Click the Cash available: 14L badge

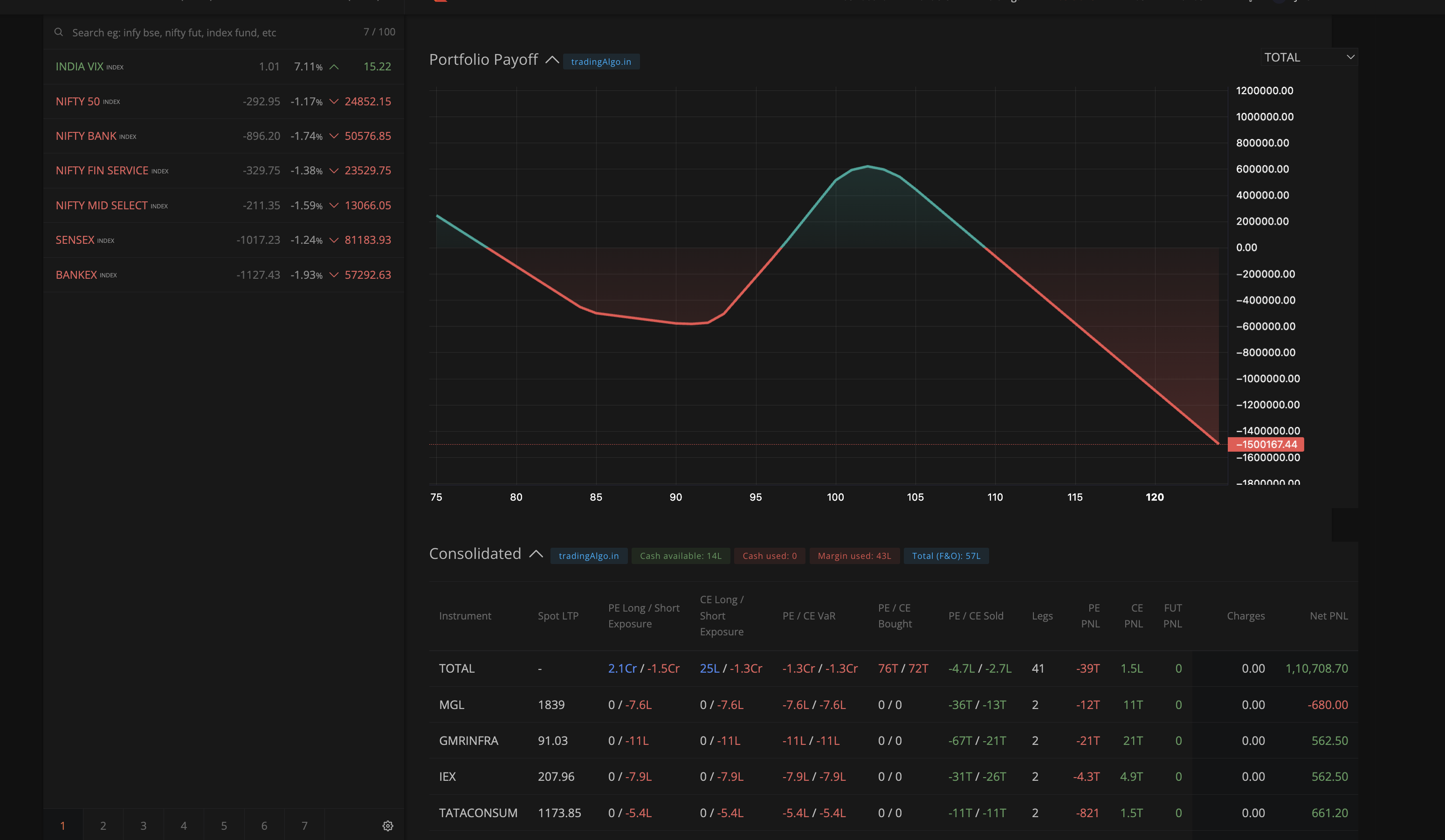[x=680, y=556]
